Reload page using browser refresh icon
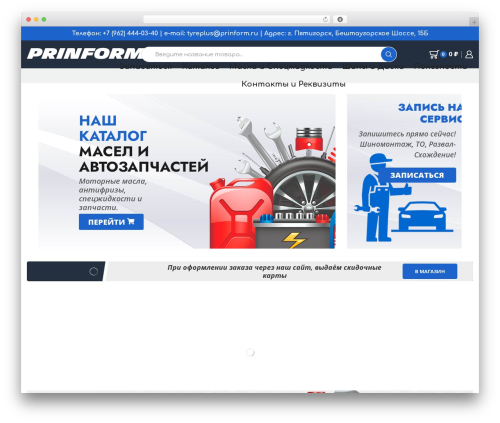 coord(325,19)
